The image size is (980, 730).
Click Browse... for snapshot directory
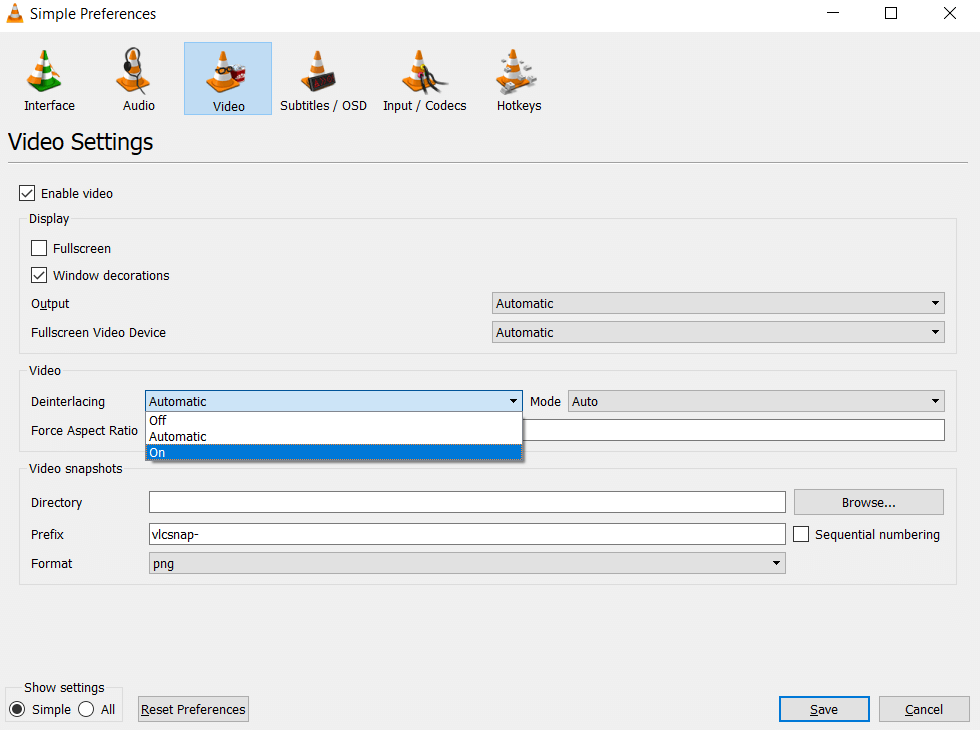868,502
